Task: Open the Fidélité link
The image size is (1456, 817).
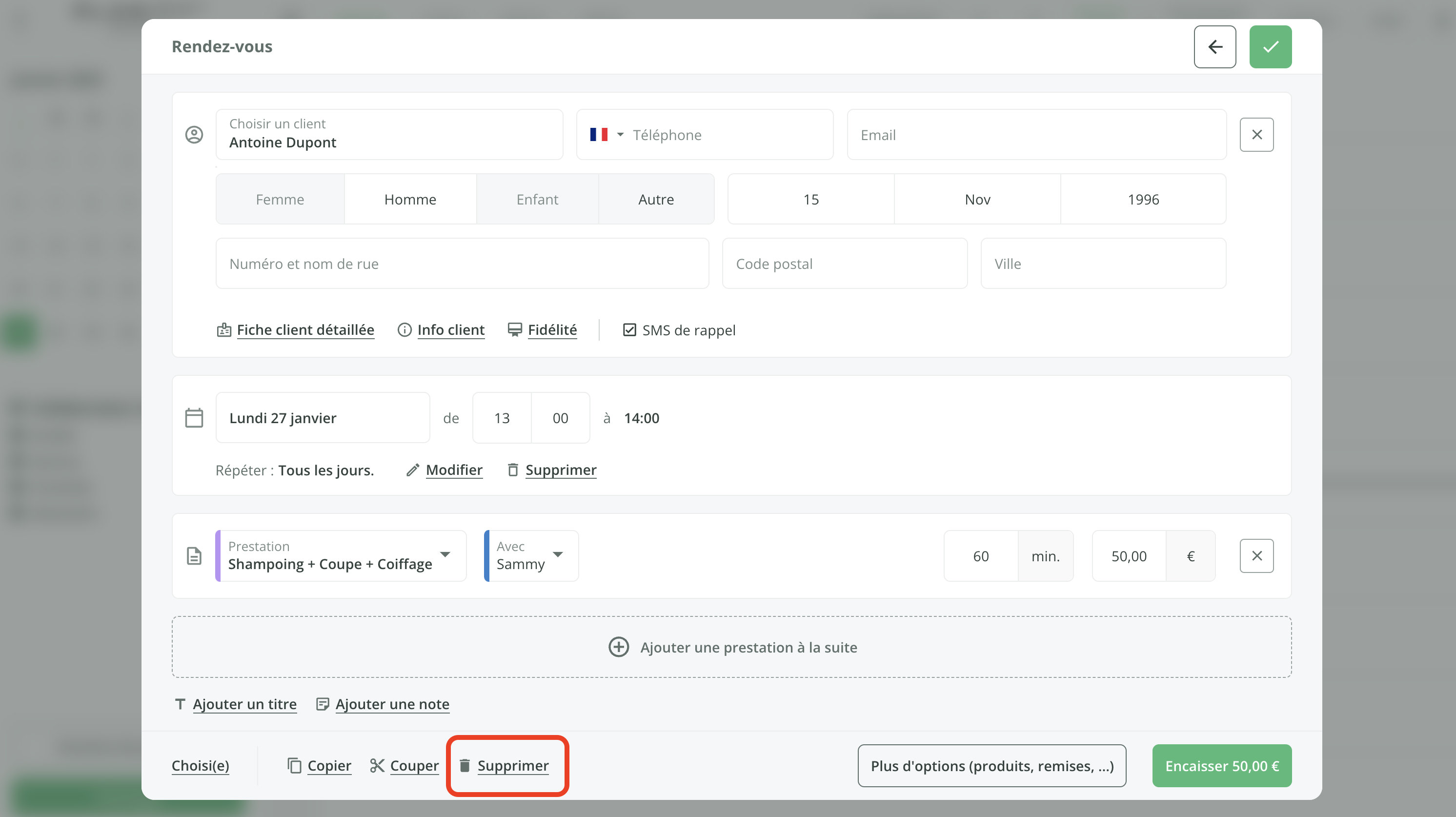Action: pos(552,329)
